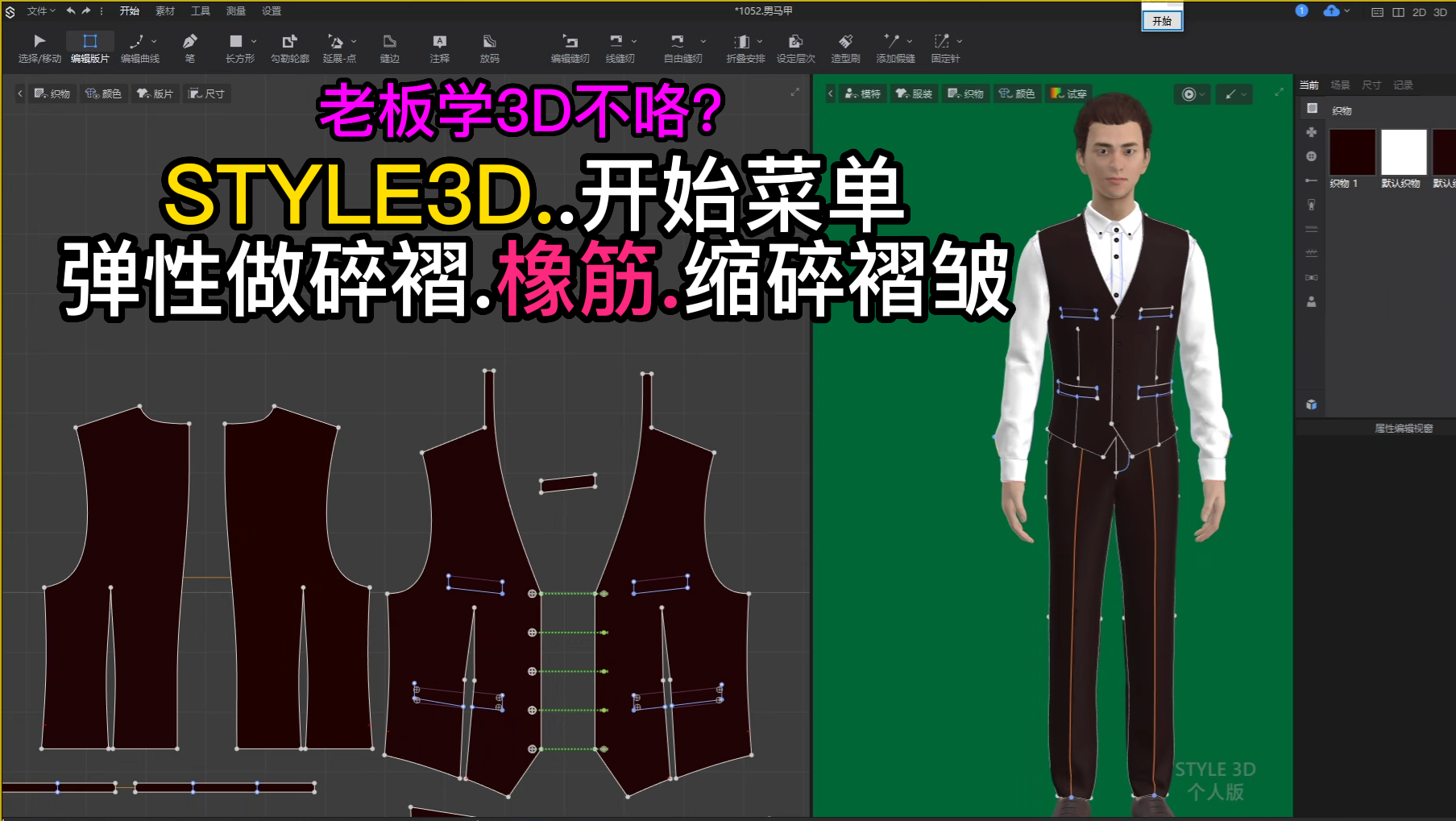1456x821 pixels.
Task: Toggle 模特 display in 3D window
Action: tap(862, 93)
